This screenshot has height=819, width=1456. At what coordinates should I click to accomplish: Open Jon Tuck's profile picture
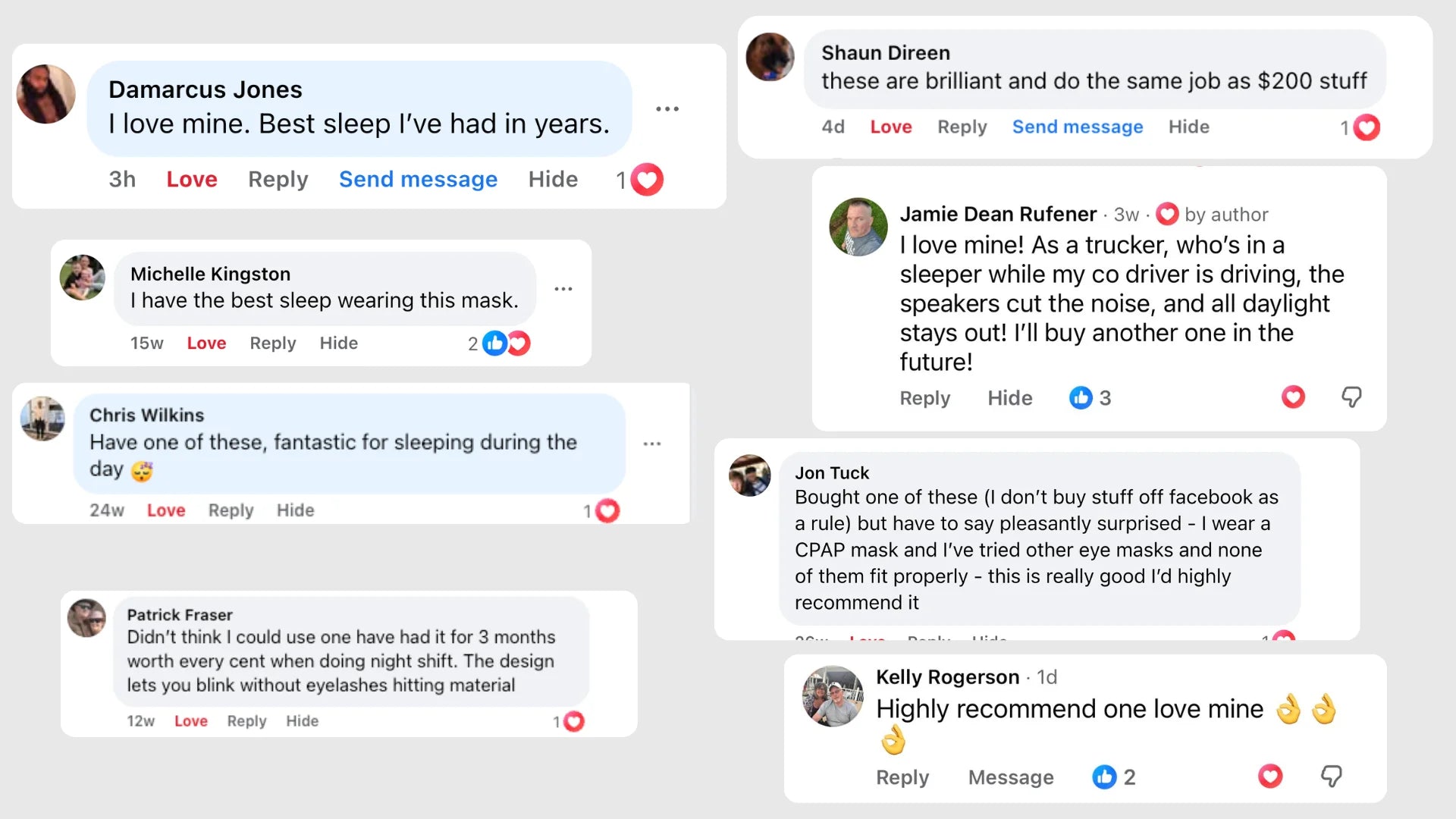750,475
